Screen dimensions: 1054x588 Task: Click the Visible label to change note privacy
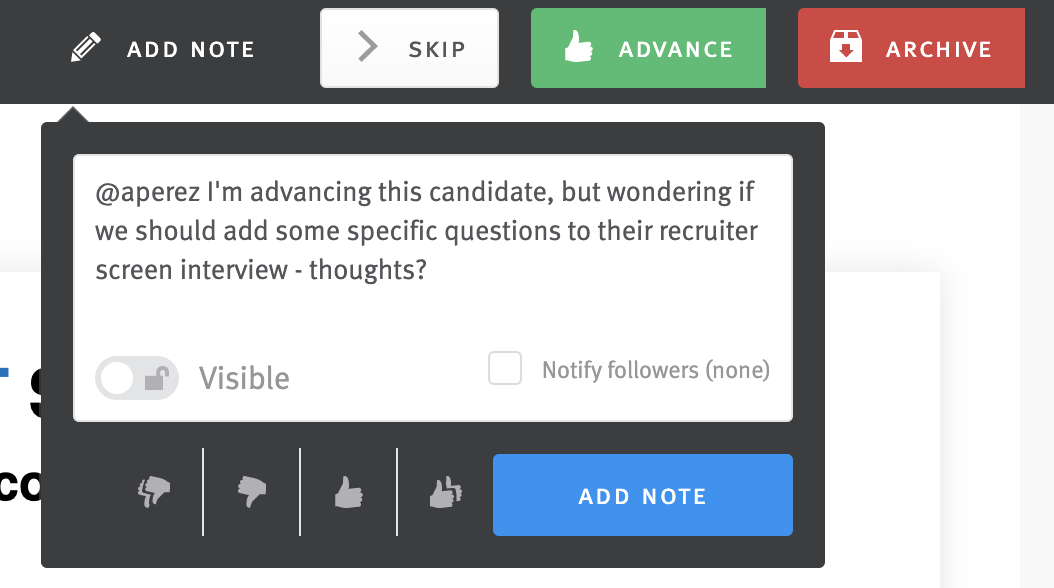(x=244, y=378)
